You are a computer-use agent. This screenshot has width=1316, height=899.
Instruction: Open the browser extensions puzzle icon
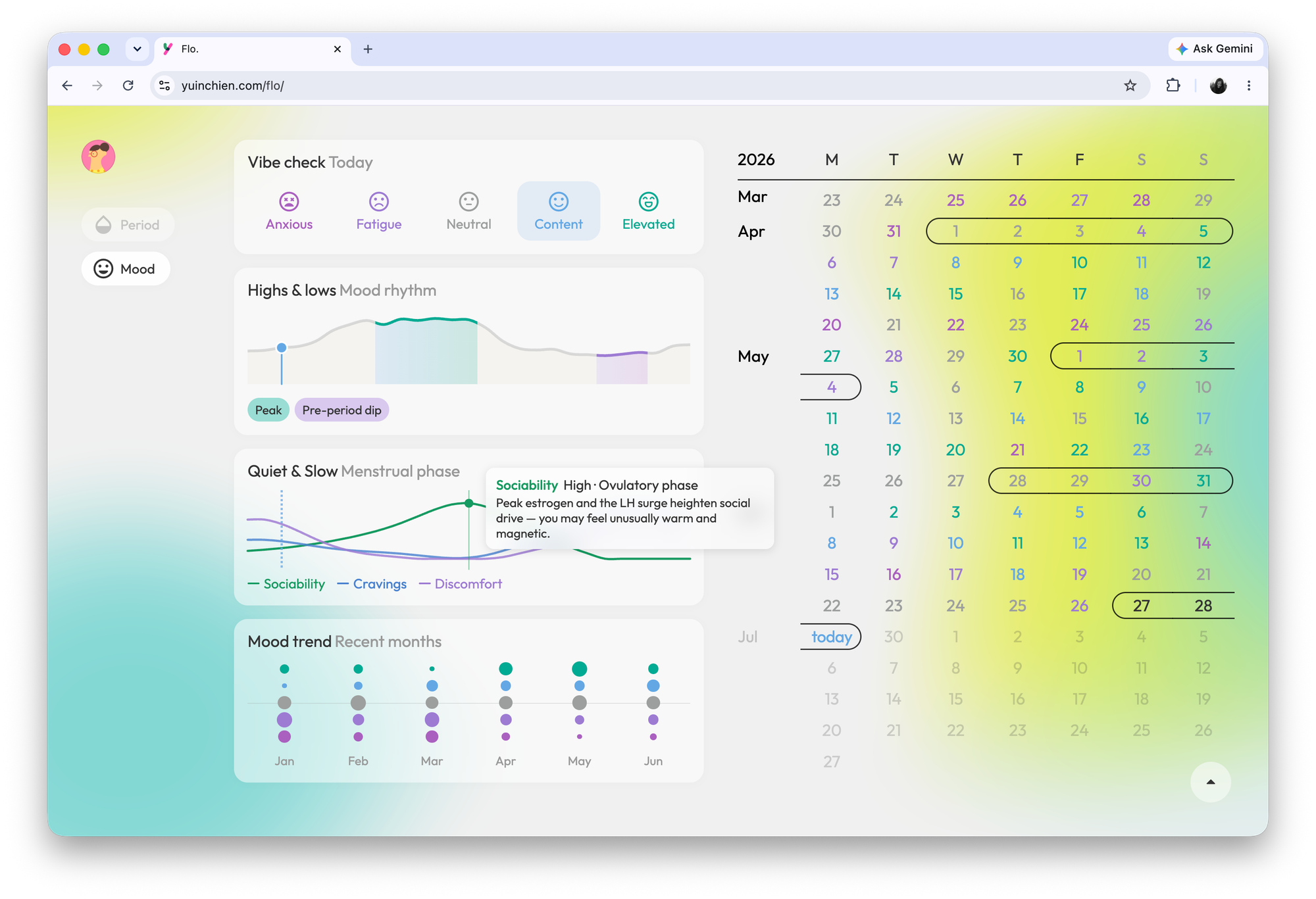coord(1173,85)
